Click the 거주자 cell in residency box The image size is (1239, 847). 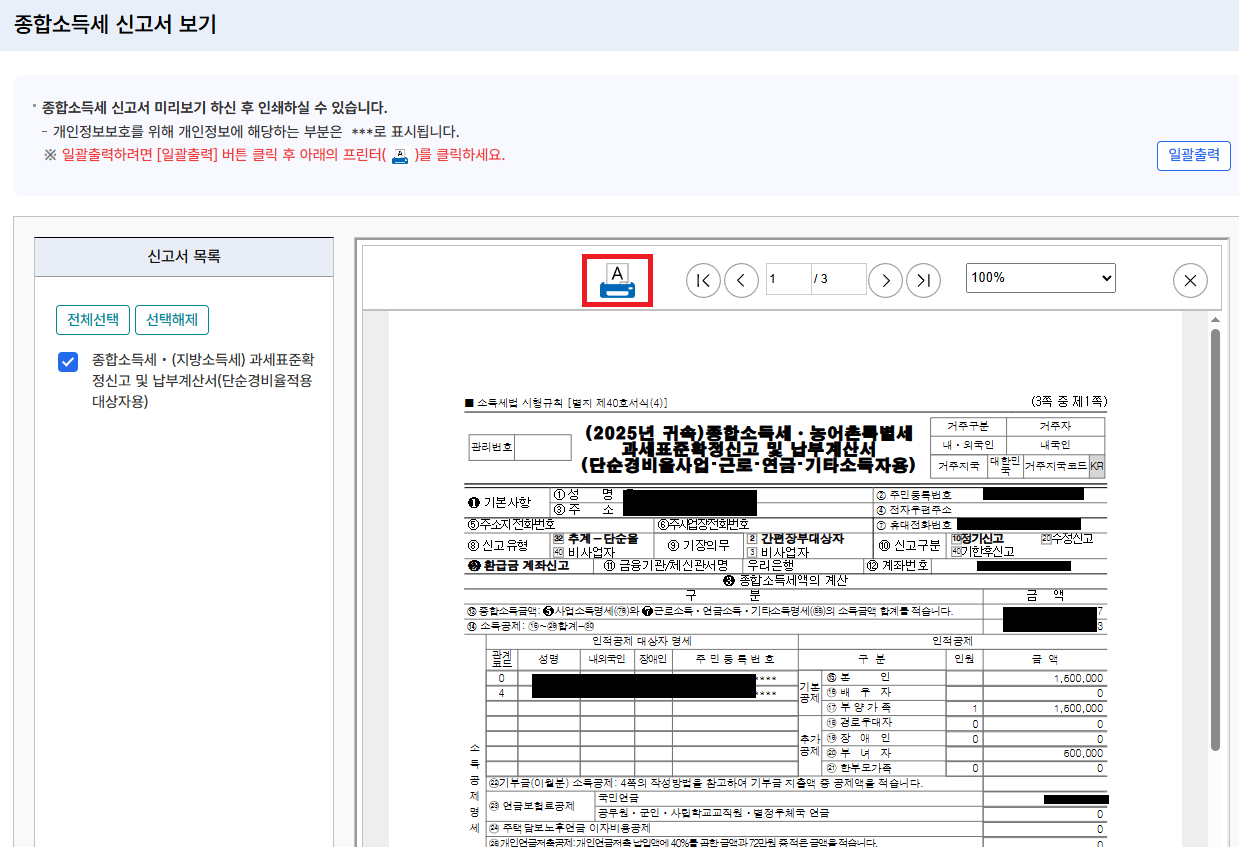click(x=1054, y=426)
